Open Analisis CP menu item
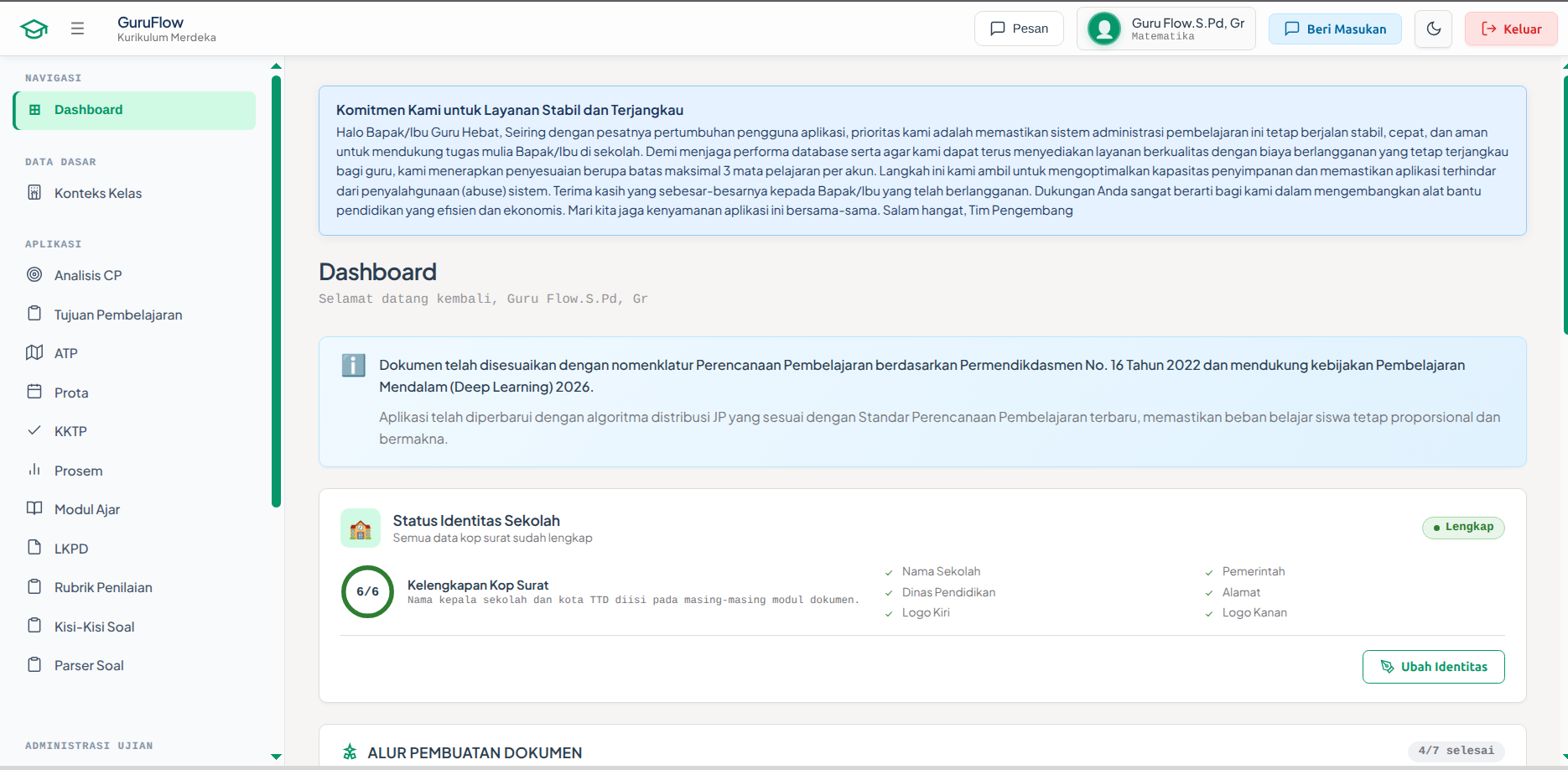 (135, 275)
